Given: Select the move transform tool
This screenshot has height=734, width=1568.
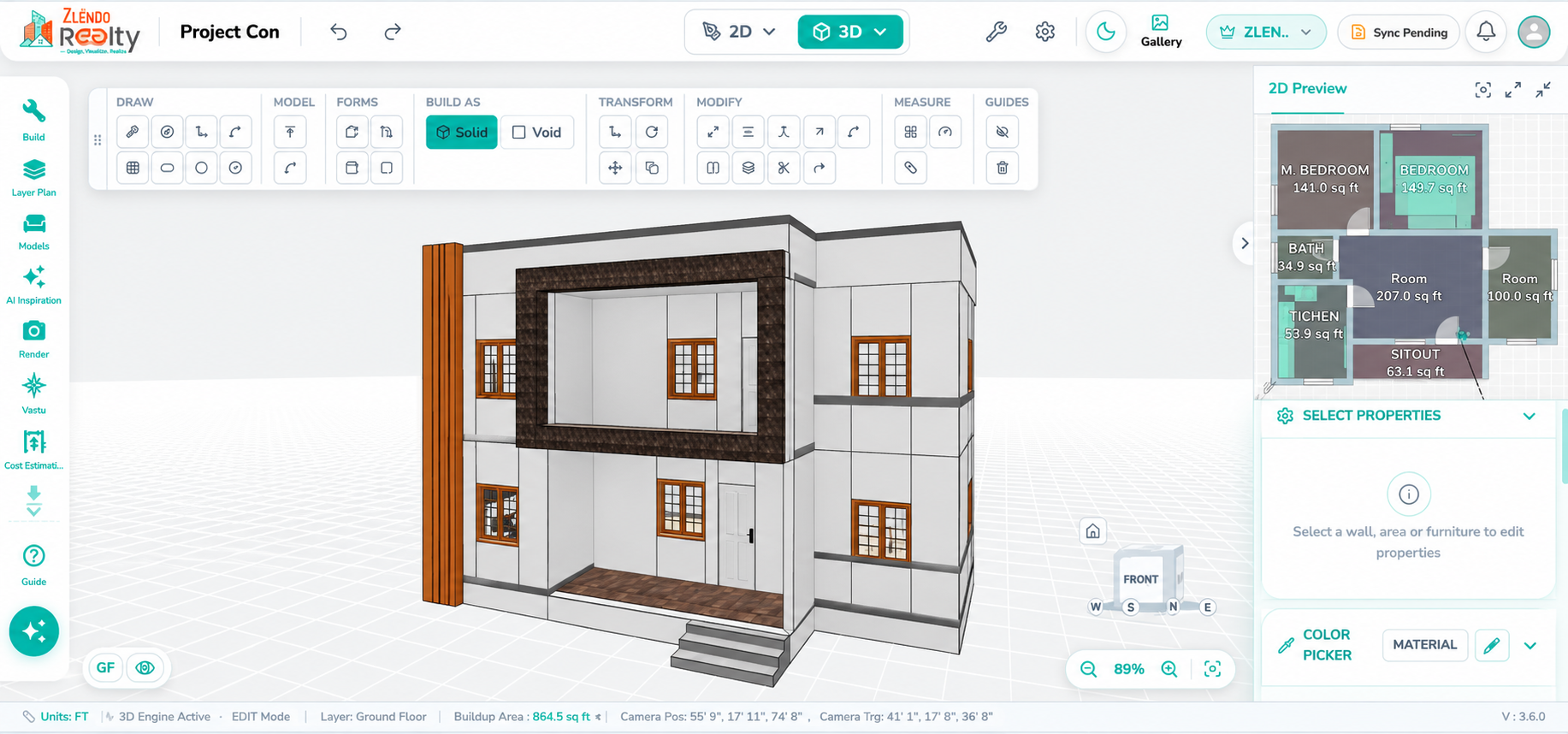Looking at the screenshot, I should [615, 168].
